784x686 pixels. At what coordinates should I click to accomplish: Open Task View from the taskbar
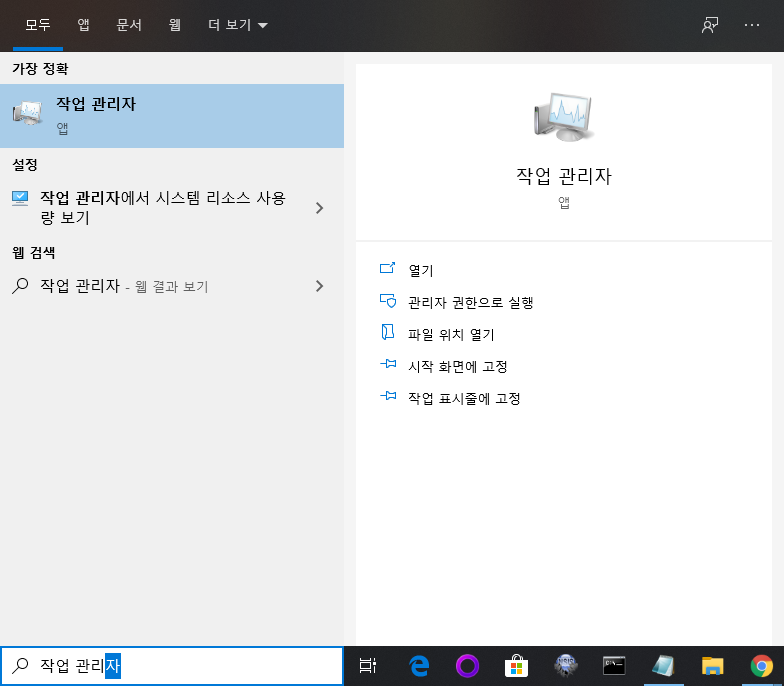[368, 666]
